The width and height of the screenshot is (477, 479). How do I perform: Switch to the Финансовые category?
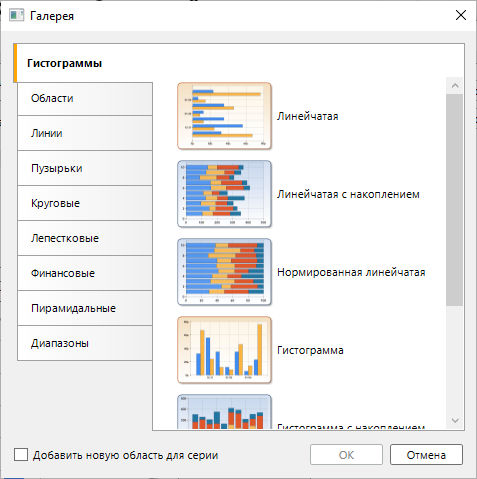[85, 273]
